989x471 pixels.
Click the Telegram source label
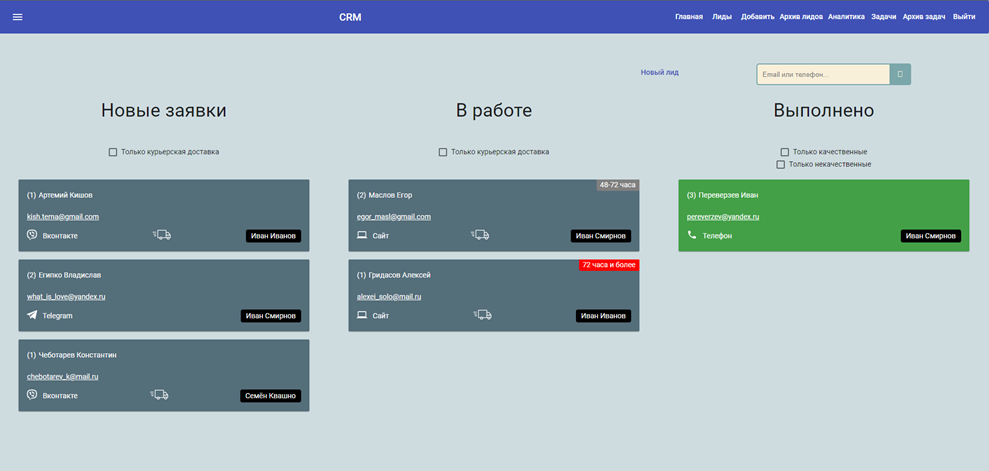coord(57,316)
